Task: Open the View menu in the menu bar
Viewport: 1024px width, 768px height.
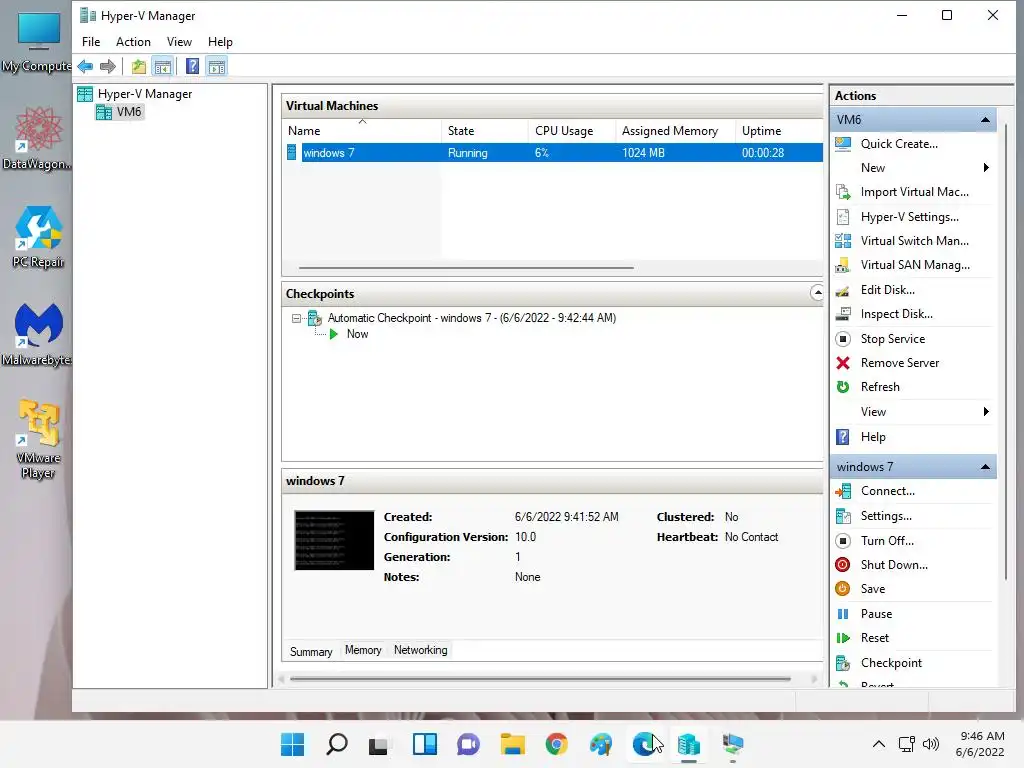Action: [179, 42]
